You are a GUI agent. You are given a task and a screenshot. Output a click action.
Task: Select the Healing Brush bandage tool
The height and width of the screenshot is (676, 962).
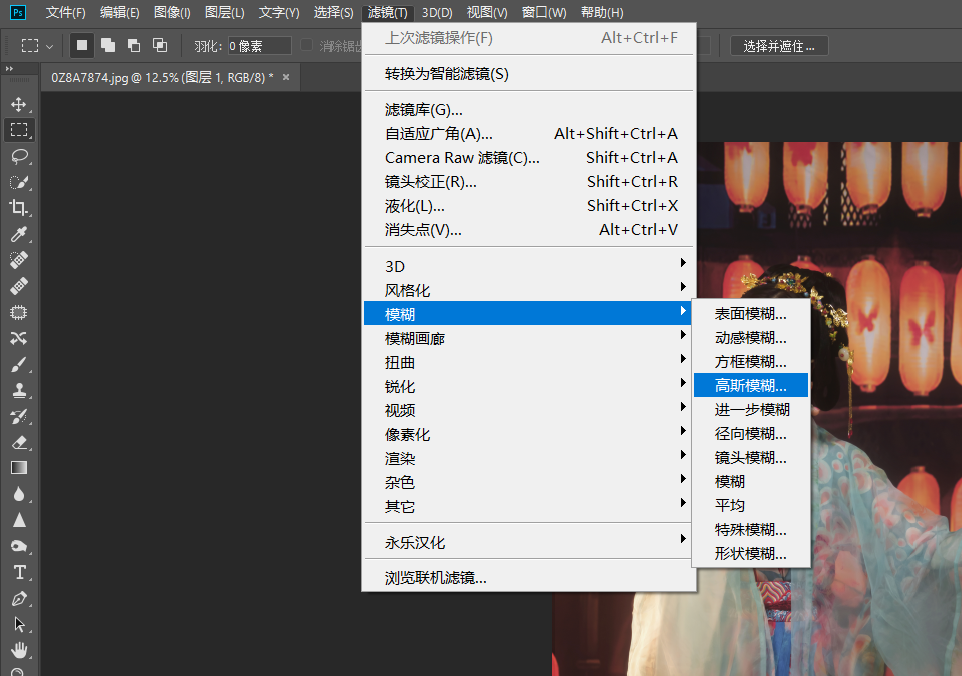coord(19,286)
